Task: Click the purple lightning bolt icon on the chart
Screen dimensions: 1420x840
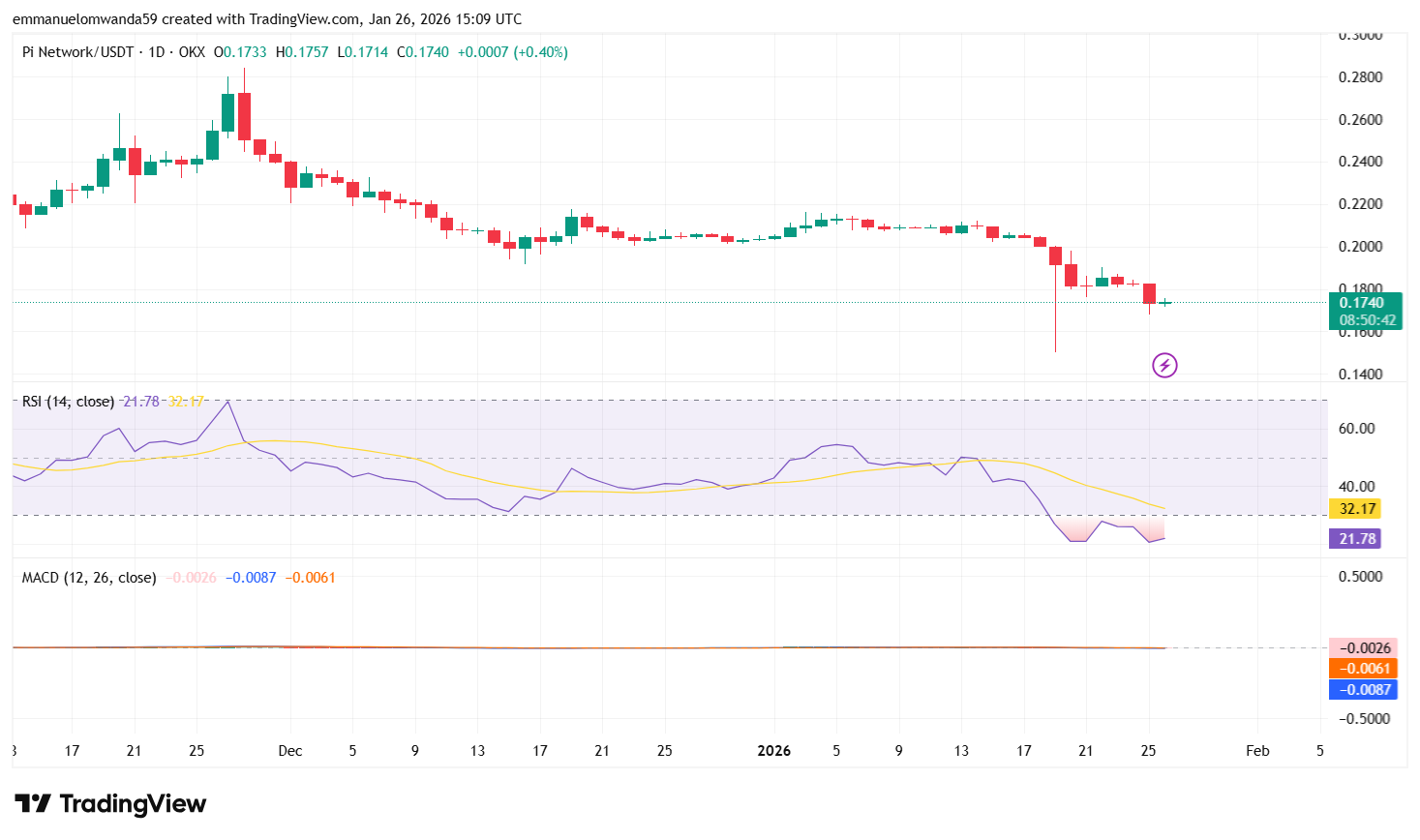Action: point(1164,365)
